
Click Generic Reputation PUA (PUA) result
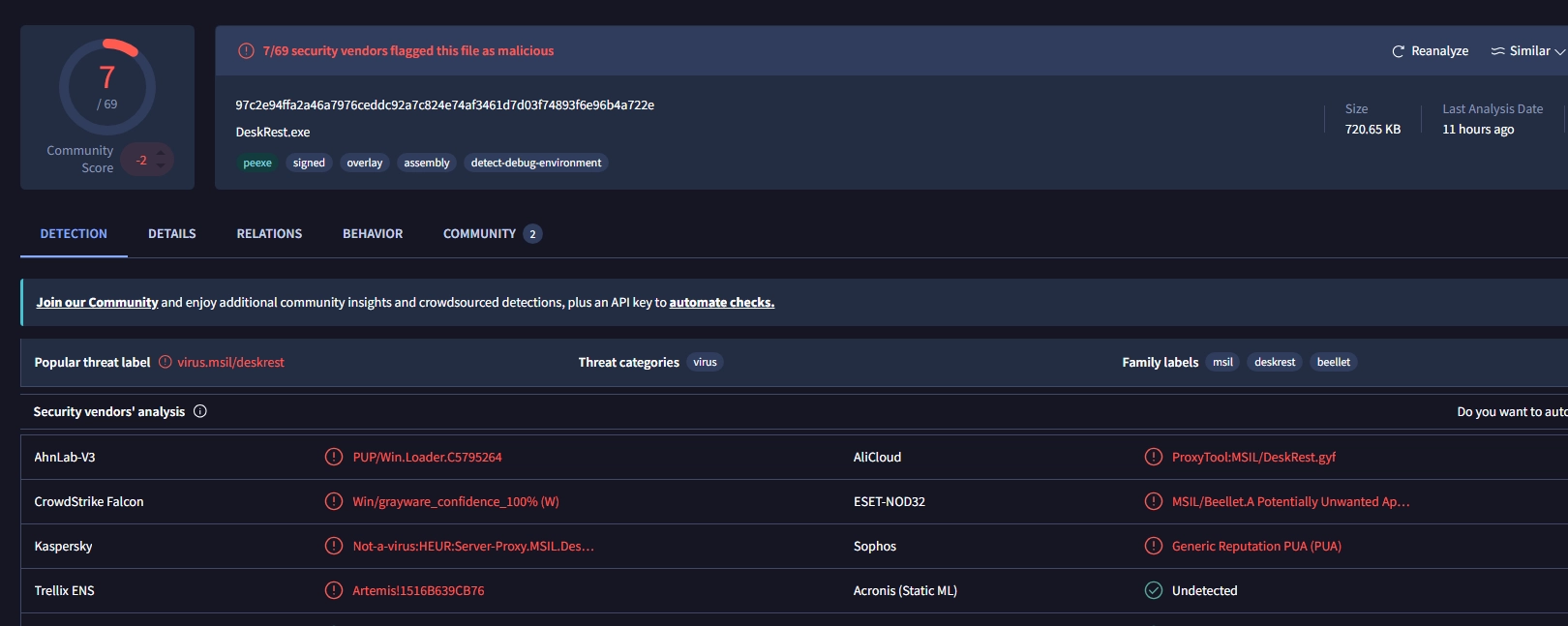coord(1256,546)
